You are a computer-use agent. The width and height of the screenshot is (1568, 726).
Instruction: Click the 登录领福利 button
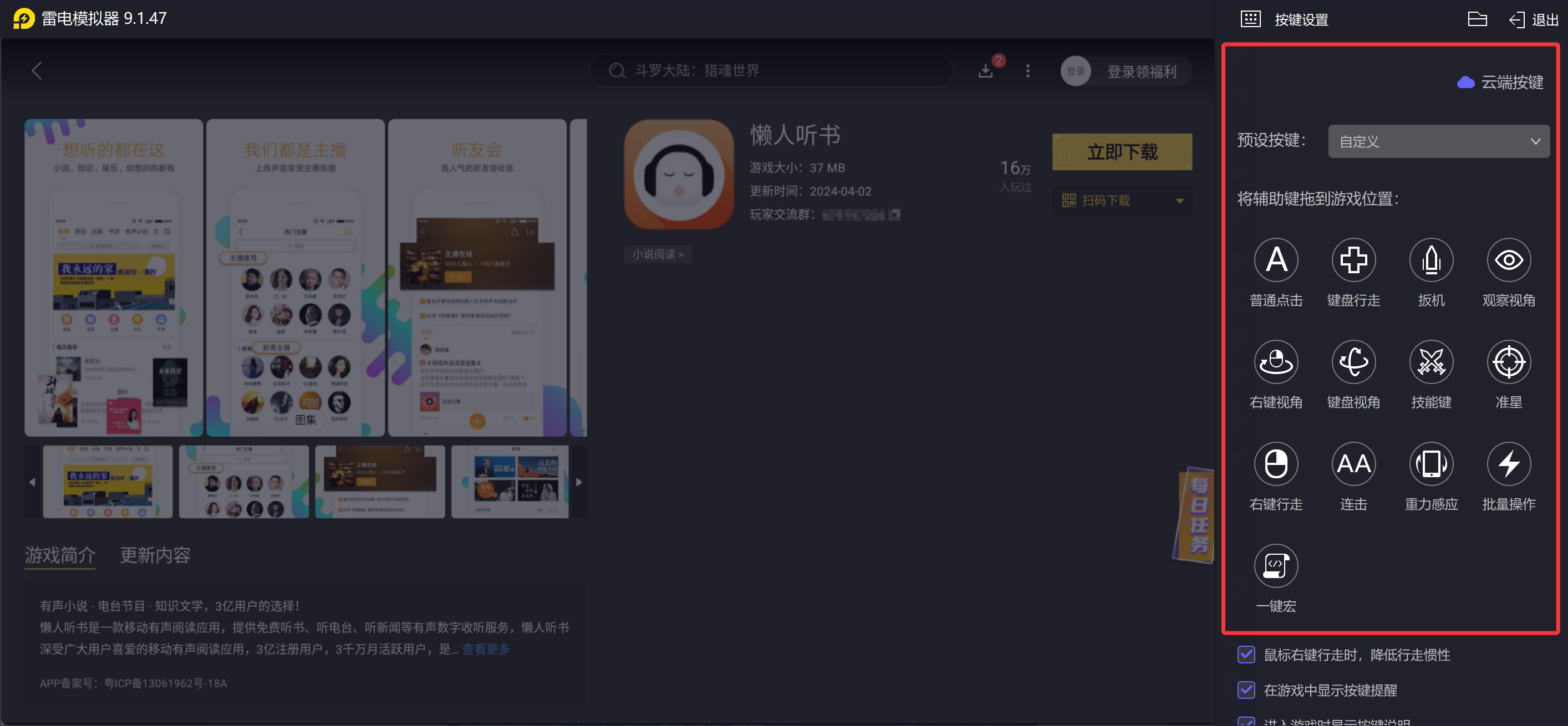click(1141, 72)
